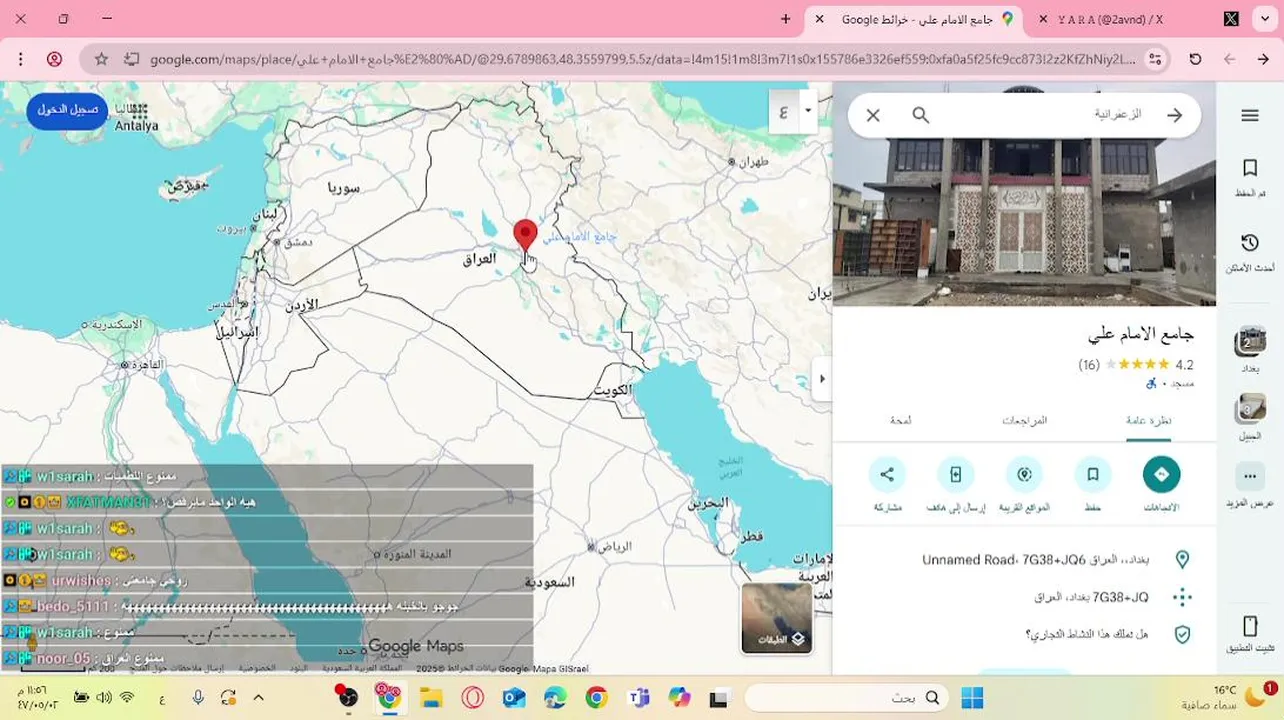Open Microsoft Edge from the taskbar
1284x720 pixels.
point(555,697)
